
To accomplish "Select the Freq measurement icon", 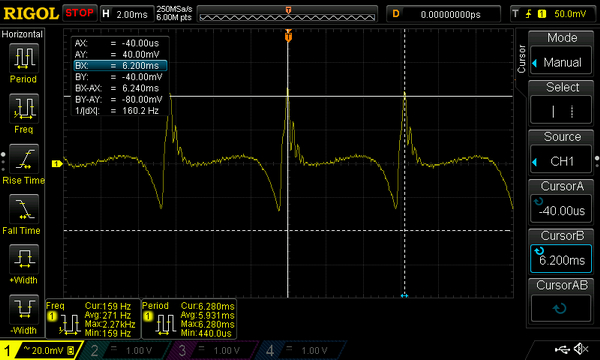I will (24, 108).
